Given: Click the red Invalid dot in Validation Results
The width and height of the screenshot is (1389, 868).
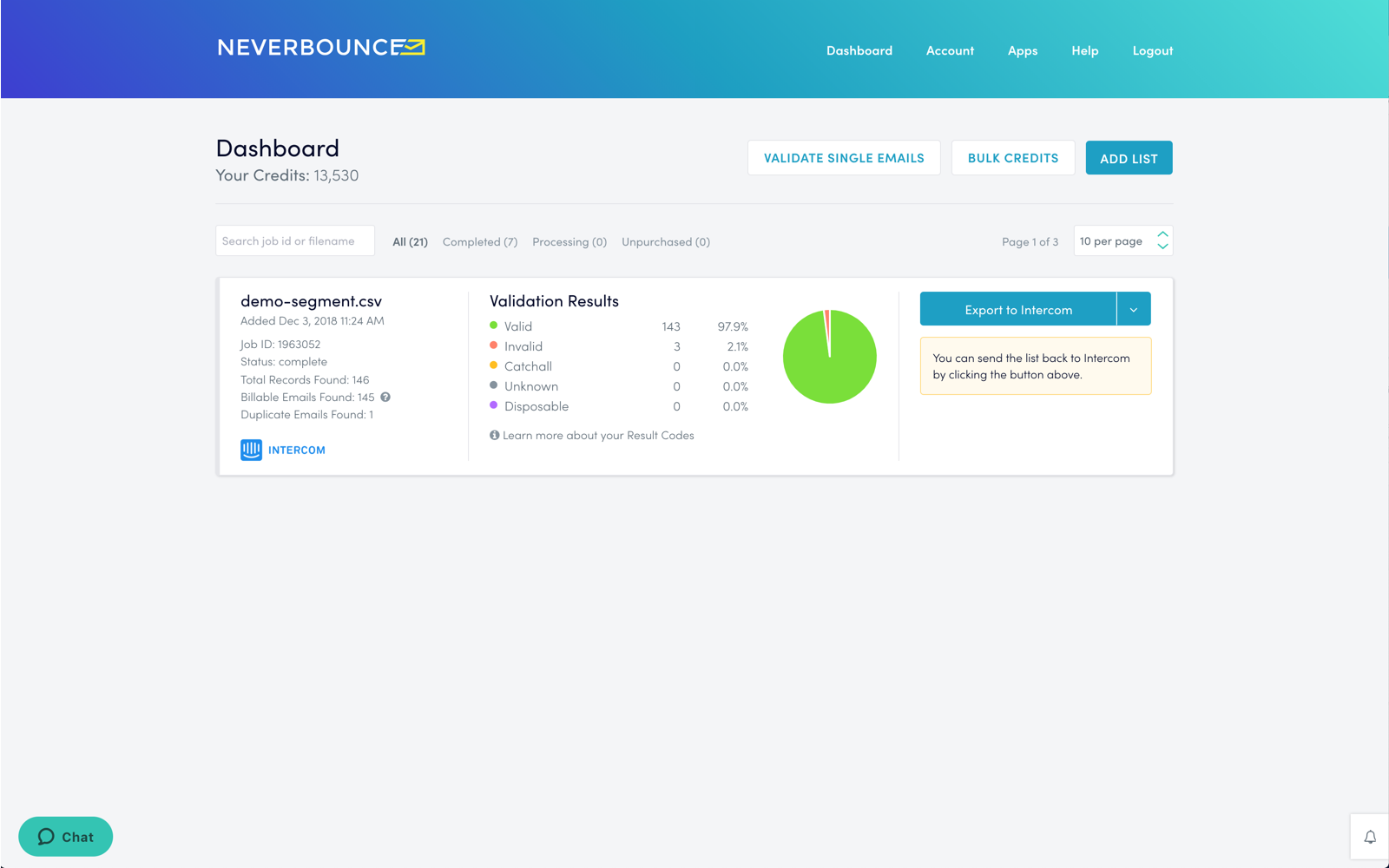Looking at the screenshot, I should click(493, 345).
